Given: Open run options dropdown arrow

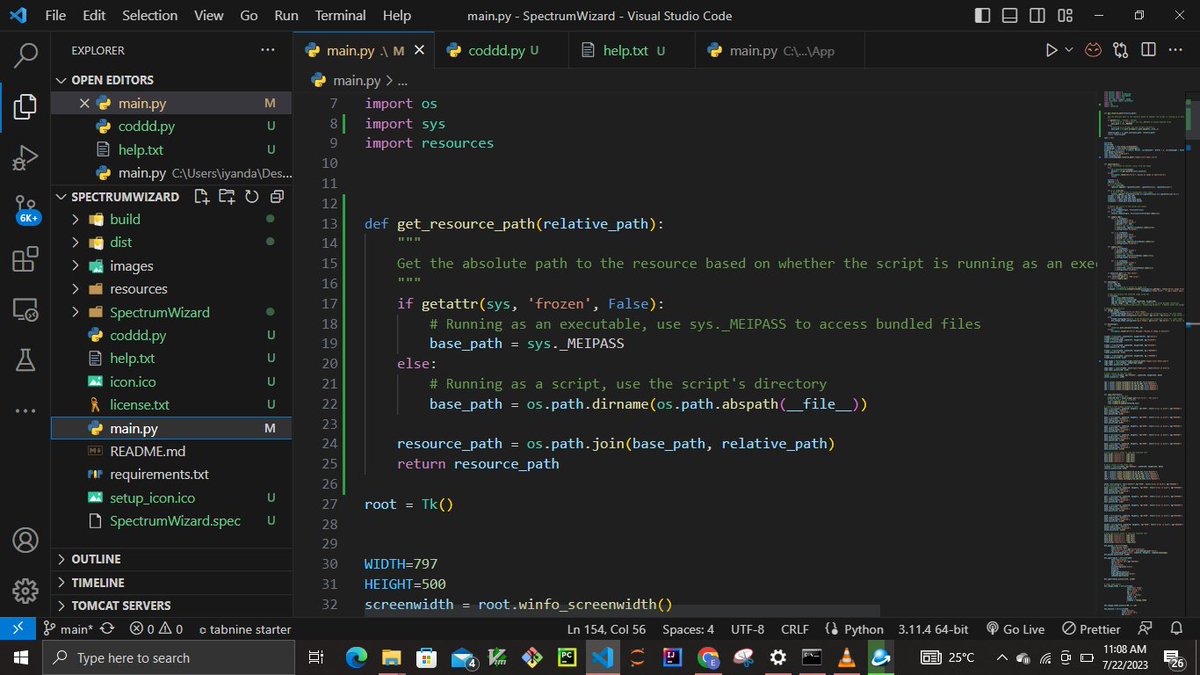Looking at the screenshot, I should coord(1069,50).
